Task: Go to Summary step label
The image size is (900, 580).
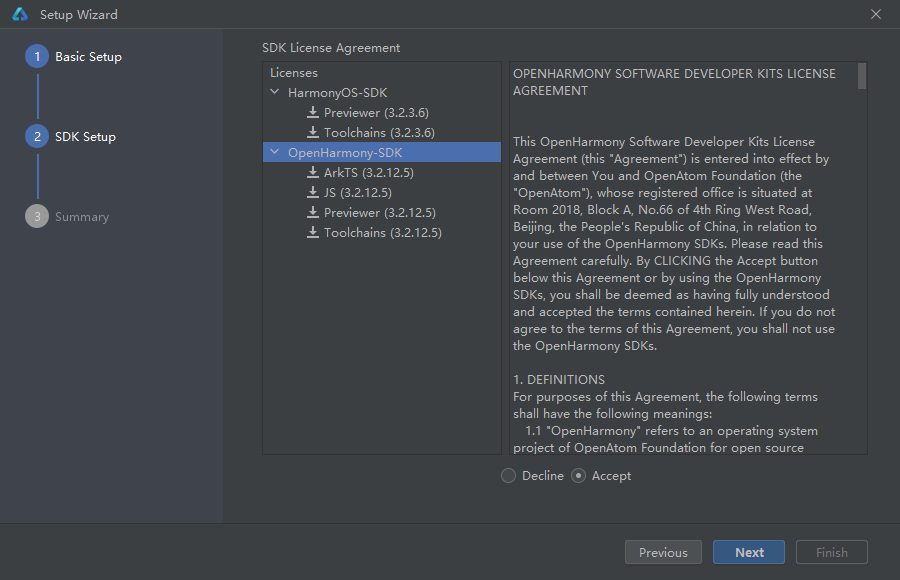Action: click(x=82, y=217)
